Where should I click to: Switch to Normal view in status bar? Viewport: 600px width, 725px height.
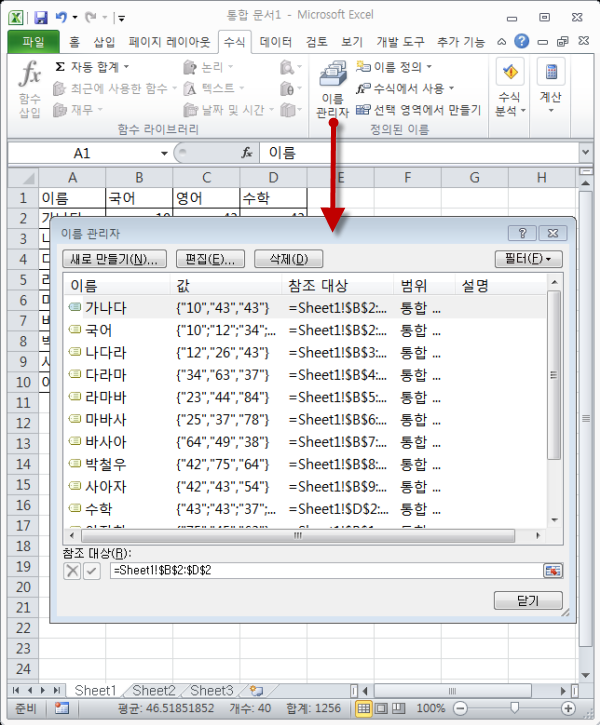[x=364, y=708]
